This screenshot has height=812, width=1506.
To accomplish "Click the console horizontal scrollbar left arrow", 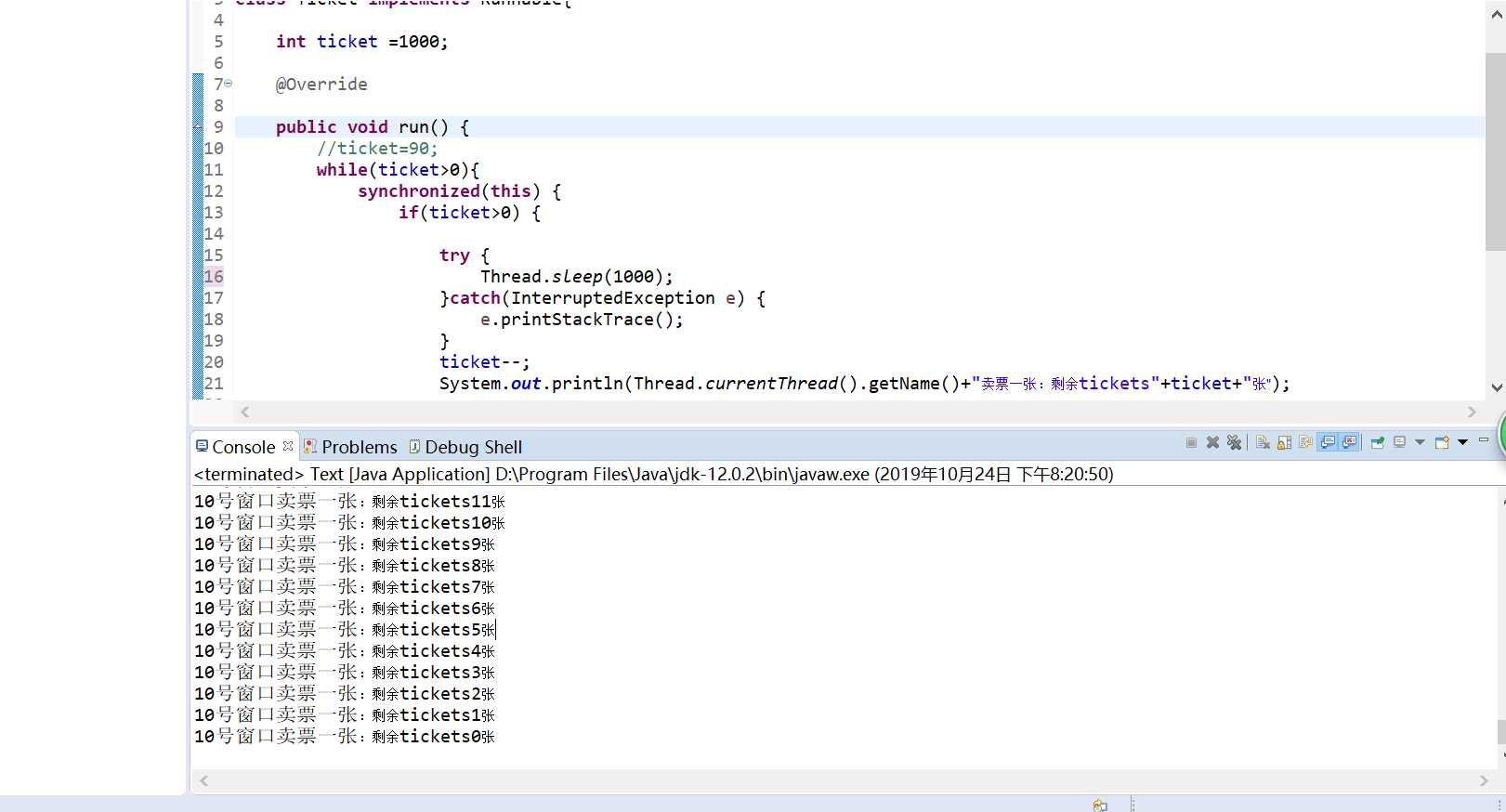I will (204, 781).
